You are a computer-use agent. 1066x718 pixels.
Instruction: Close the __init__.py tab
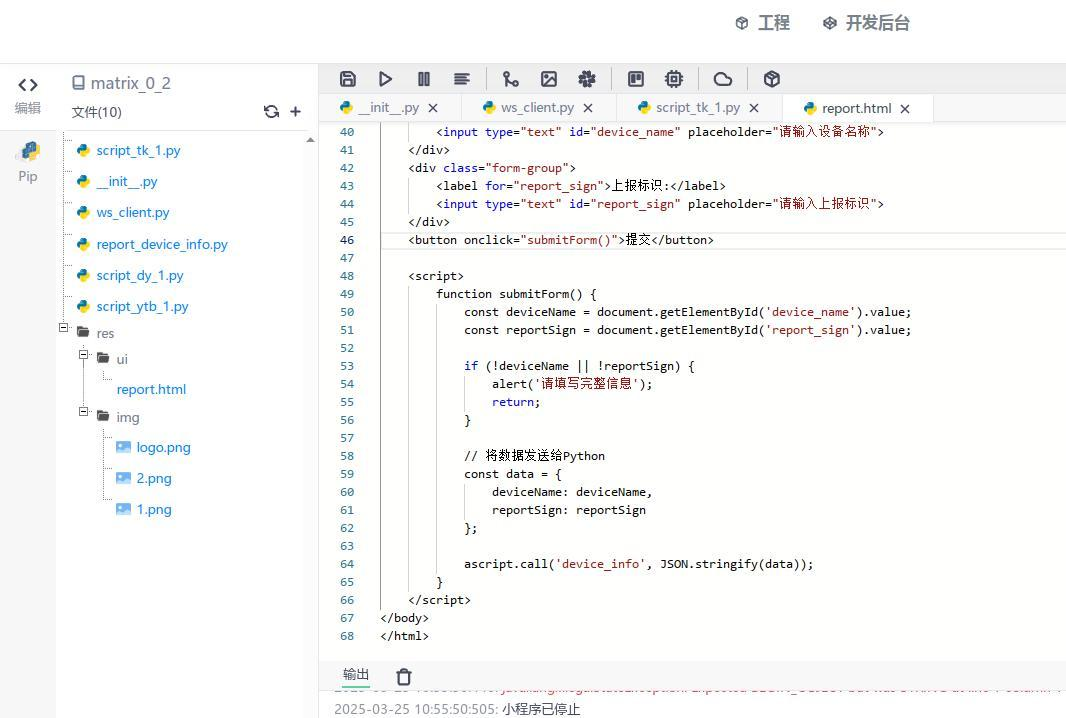[433, 108]
